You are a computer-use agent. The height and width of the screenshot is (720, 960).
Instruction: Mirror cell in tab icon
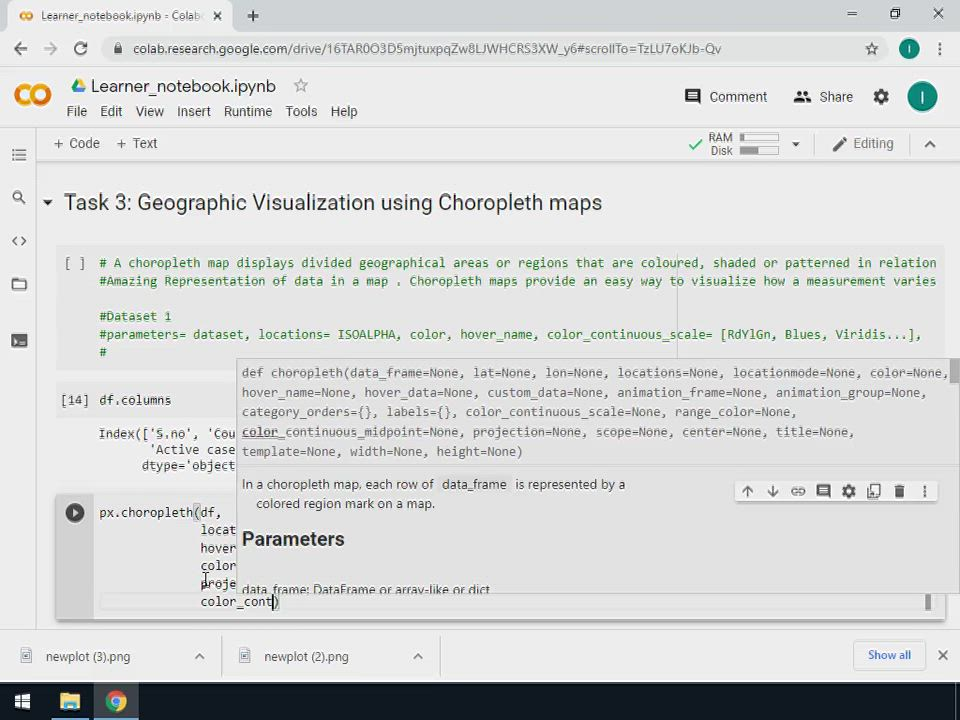pos(874,491)
